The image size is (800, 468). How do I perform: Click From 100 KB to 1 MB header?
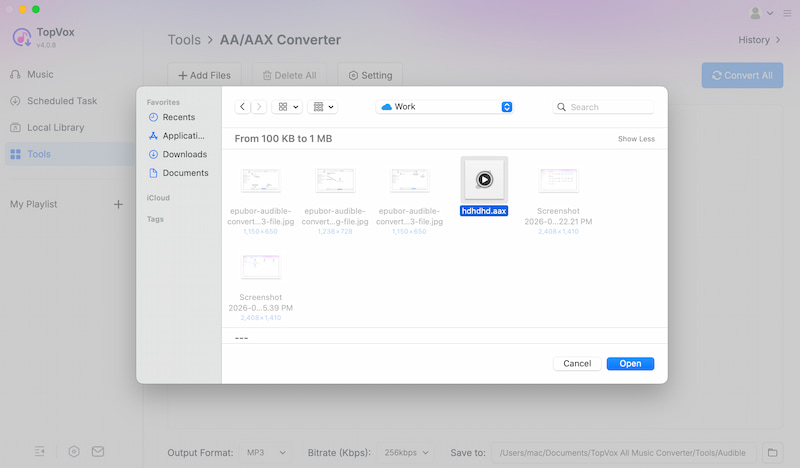pyautogui.click(x=283, y=139)
